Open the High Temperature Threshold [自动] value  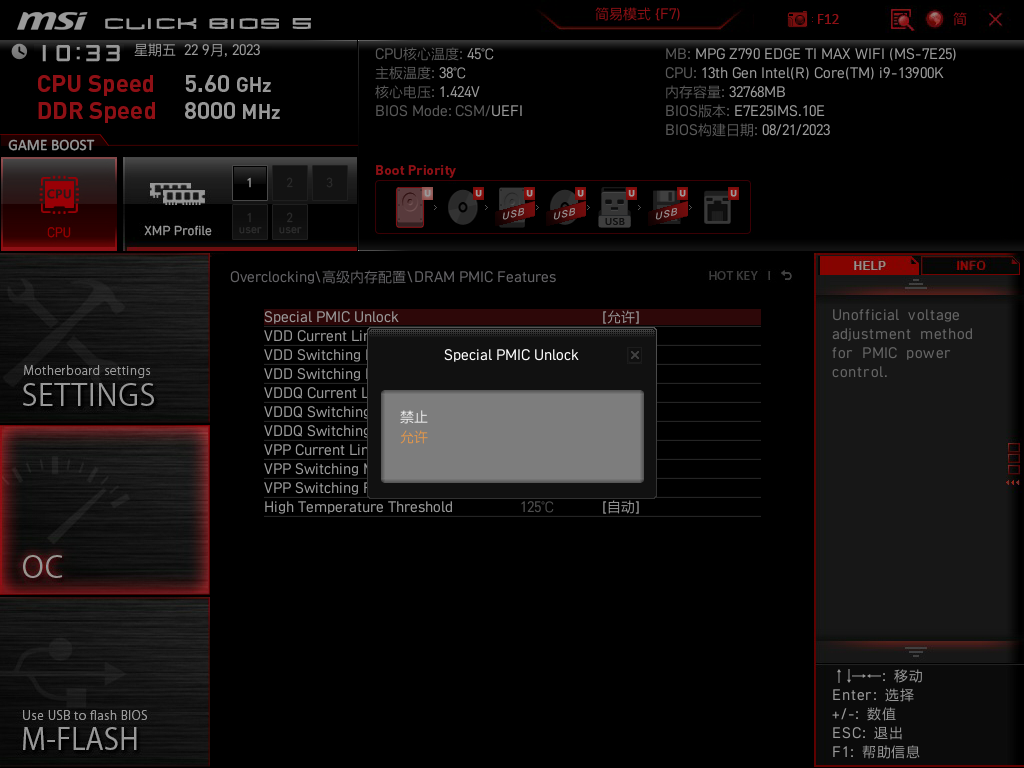pyautogui.click(x=620, y=507)
